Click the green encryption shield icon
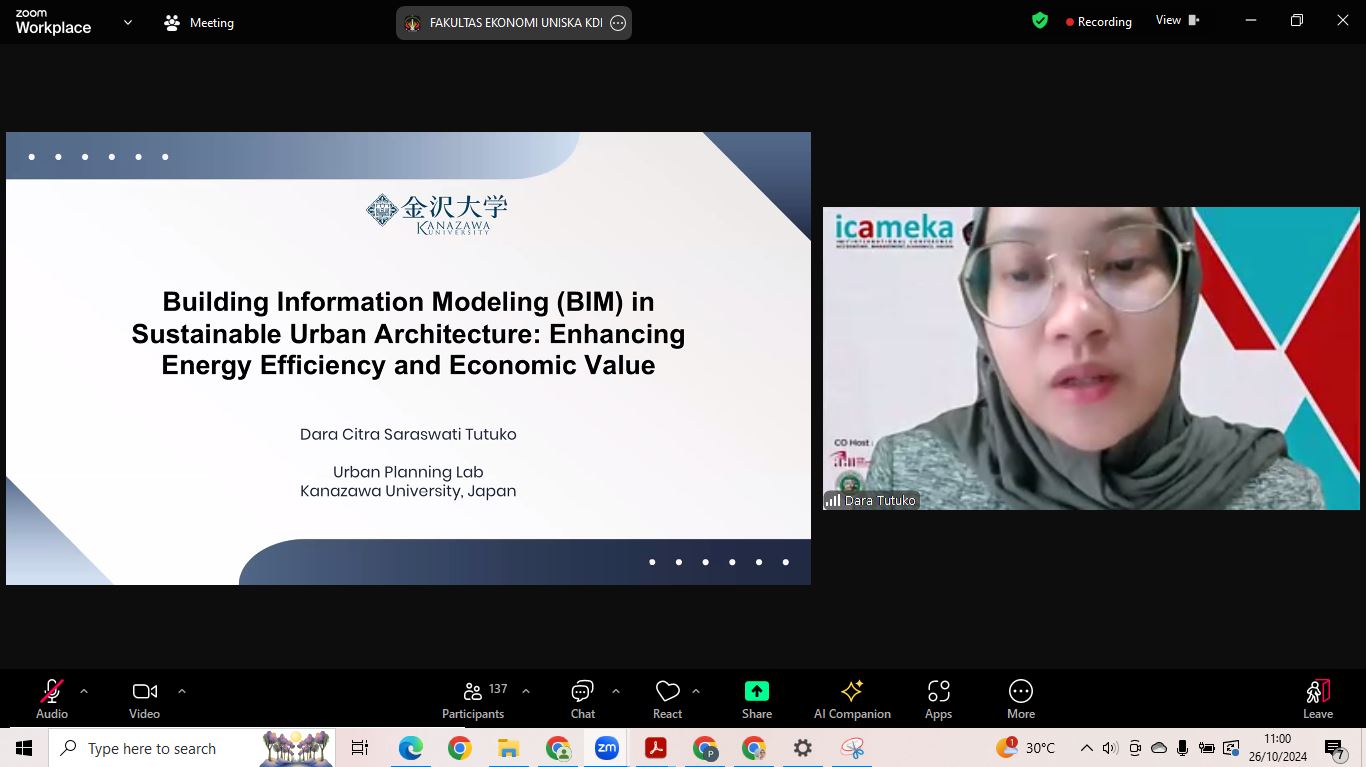 [x=1040, y=21]
